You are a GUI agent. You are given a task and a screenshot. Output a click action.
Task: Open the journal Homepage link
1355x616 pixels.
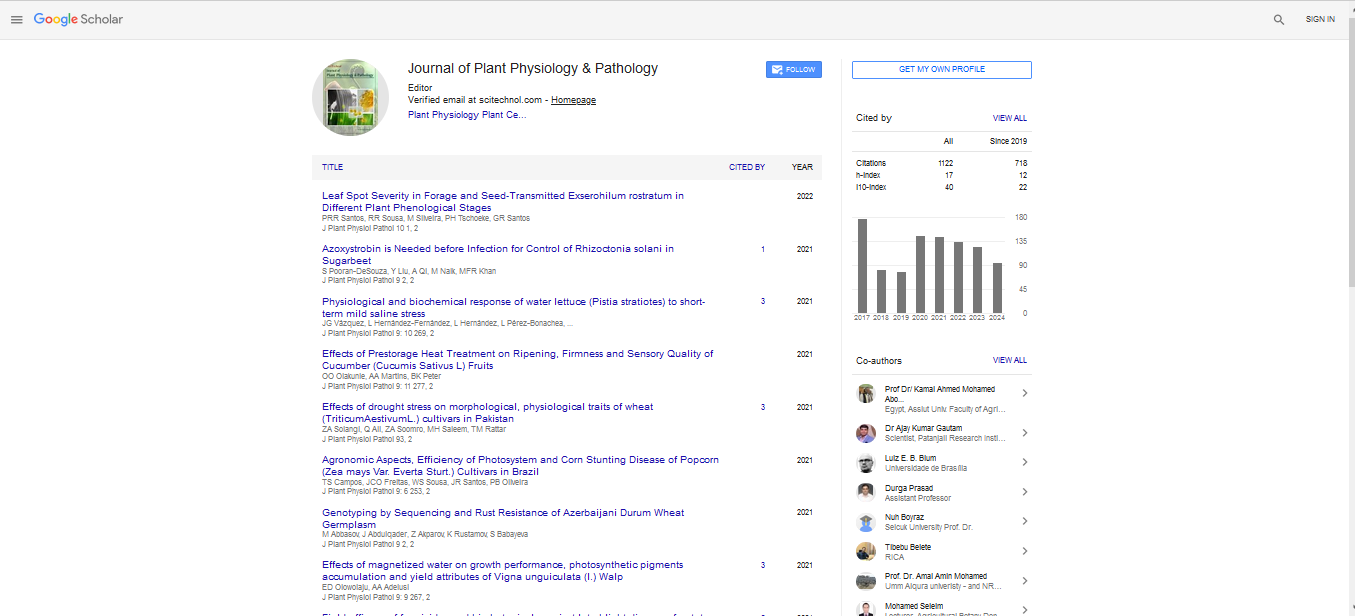click(573, 100)
